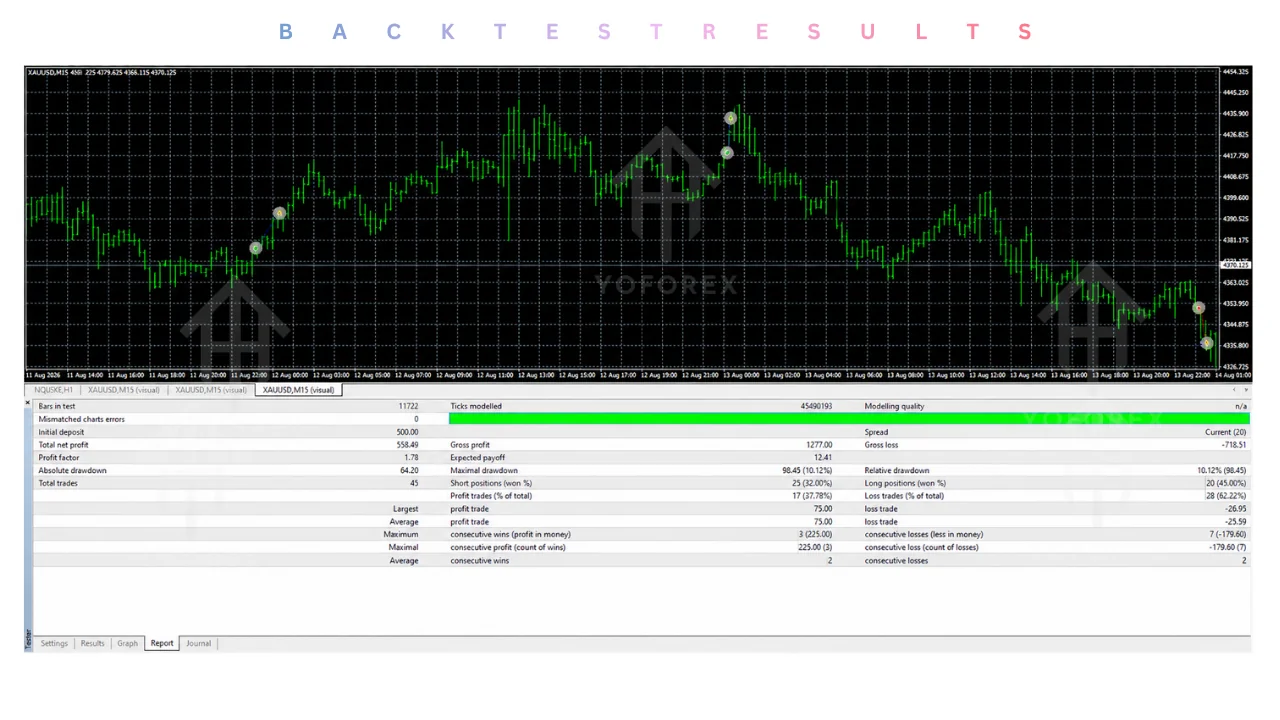
Task: Click the current price label 4370.125 on the axis
Action: tap(1236, 265)
